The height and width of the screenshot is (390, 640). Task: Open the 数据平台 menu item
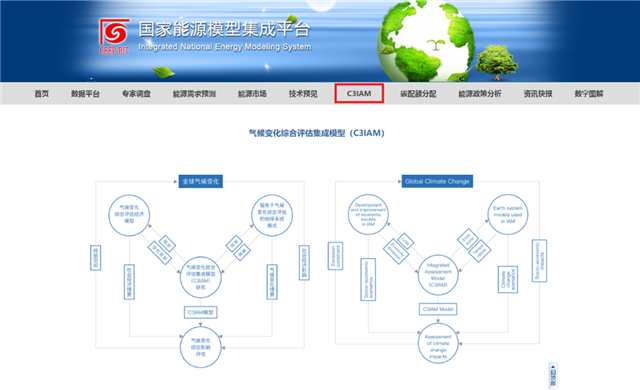click(85, 94)
